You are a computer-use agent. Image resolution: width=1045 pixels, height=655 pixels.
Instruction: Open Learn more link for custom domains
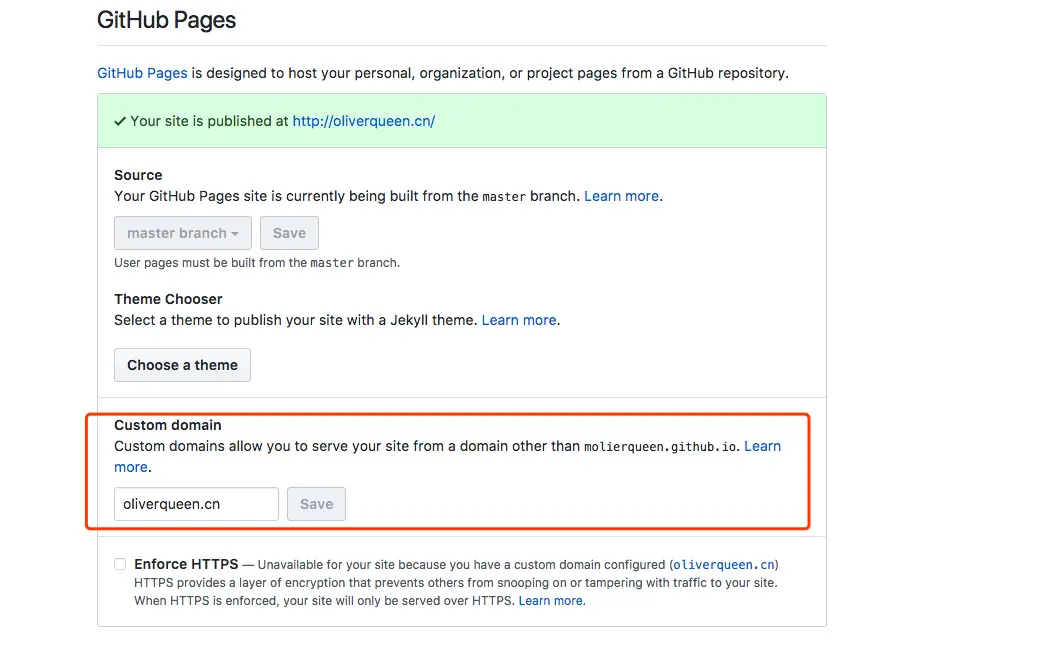(762, 446)
